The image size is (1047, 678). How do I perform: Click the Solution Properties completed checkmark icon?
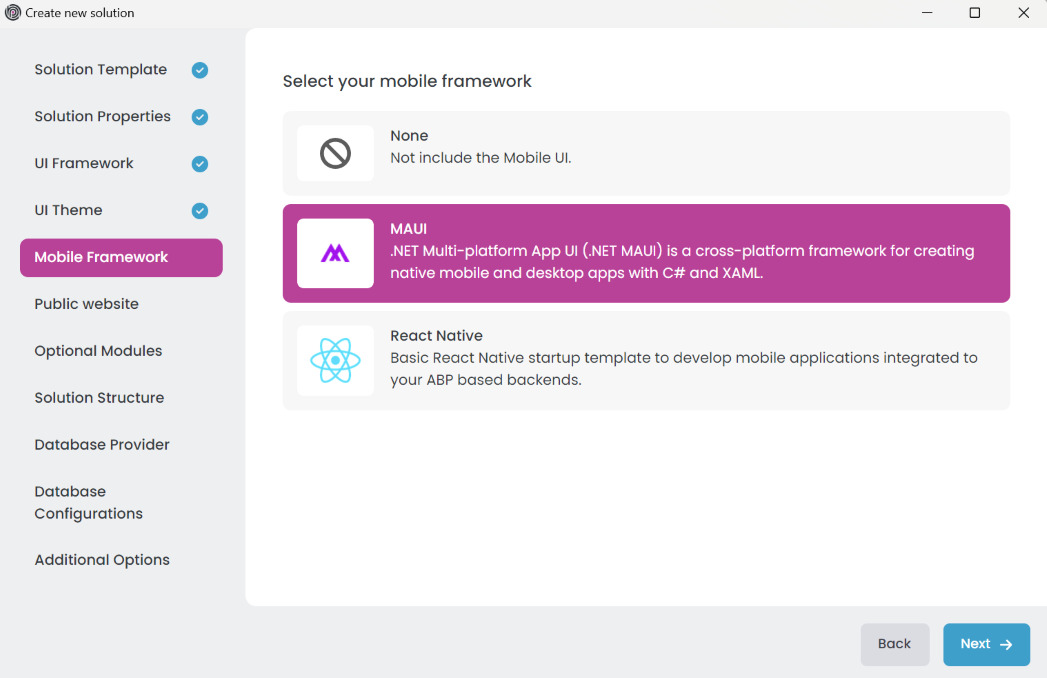pyautogui.click(x=200, y=117)
